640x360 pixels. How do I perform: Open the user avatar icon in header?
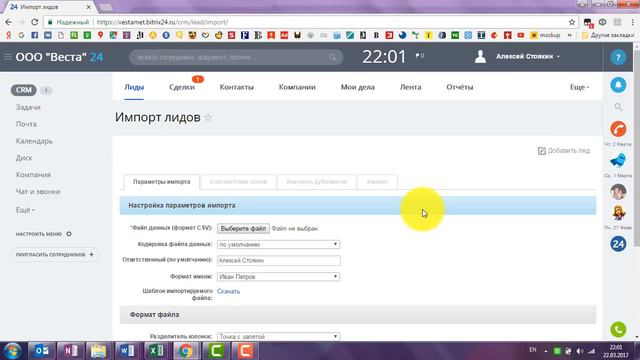480,56
